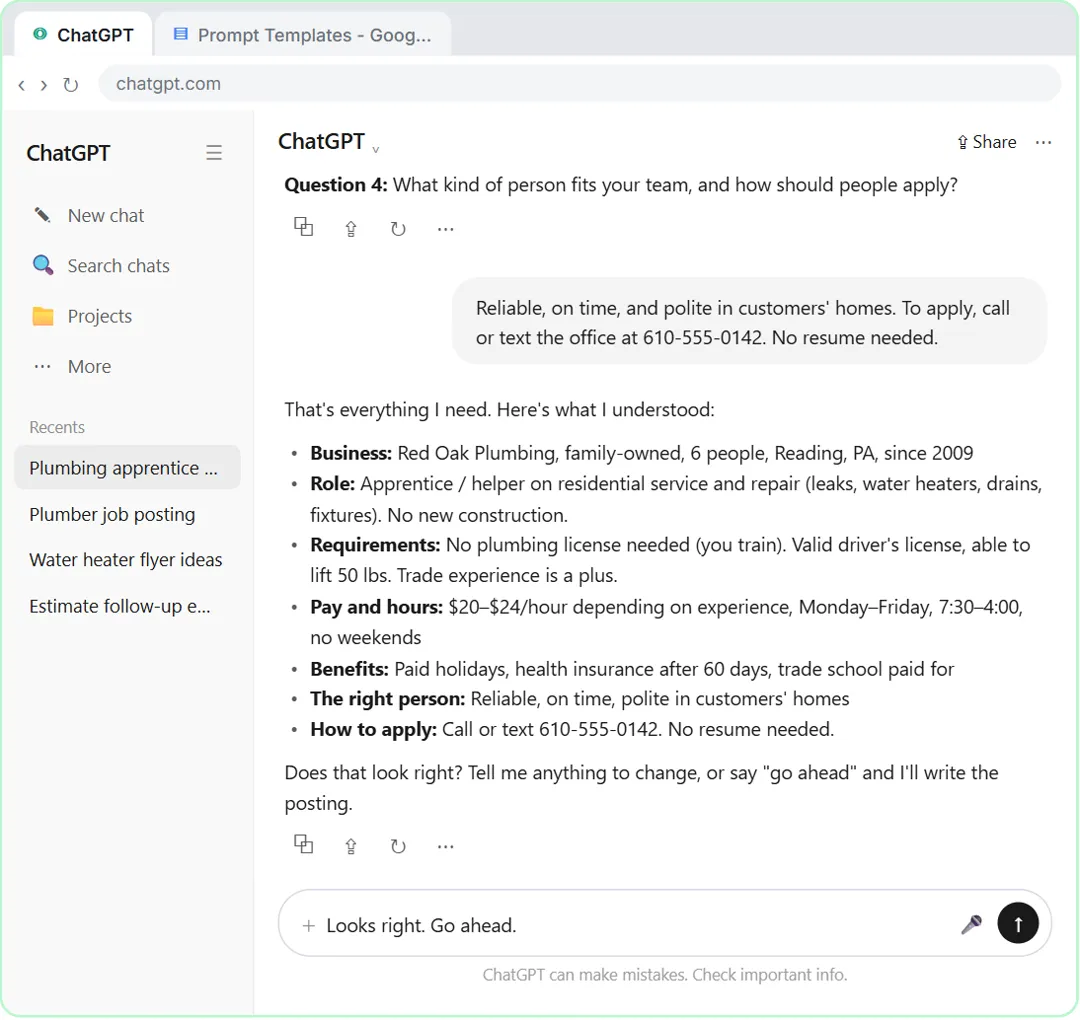The image size is (1080, 1020).
Task: Switch to the Prompt Templates browser tab
Action: (303, 34)
